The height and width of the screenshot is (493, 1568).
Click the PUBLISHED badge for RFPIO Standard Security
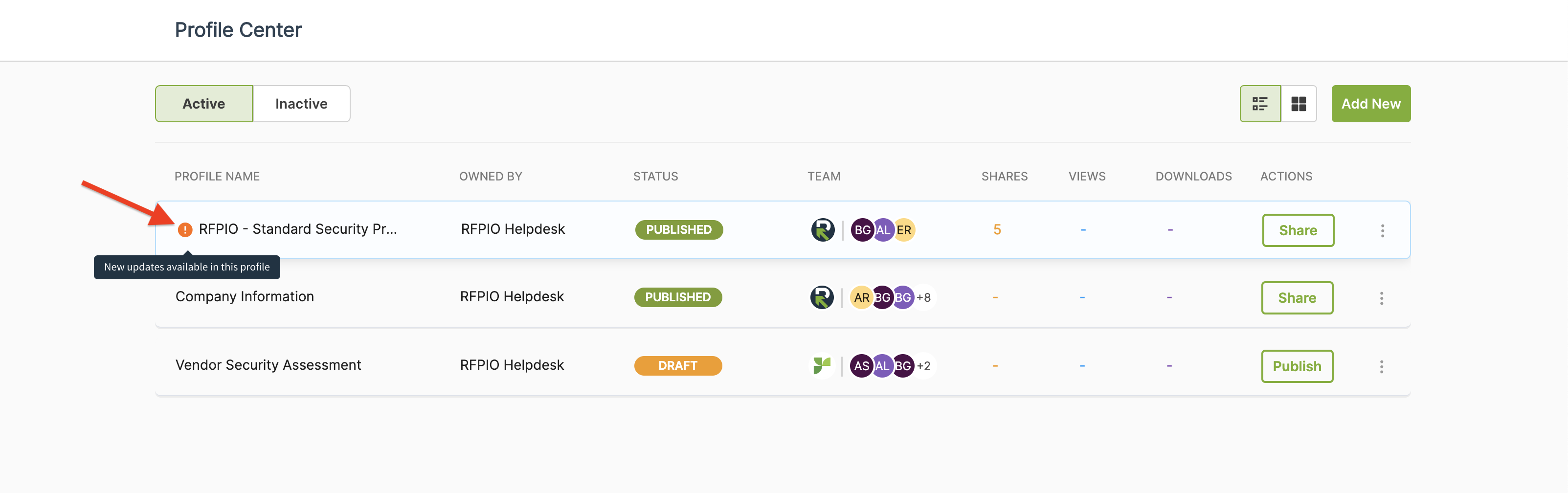[x=679, y=230]
